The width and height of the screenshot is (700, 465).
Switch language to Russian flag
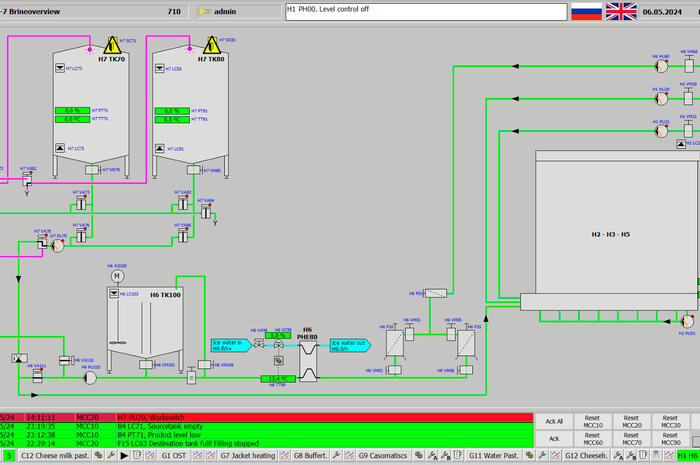click(587, 11)
